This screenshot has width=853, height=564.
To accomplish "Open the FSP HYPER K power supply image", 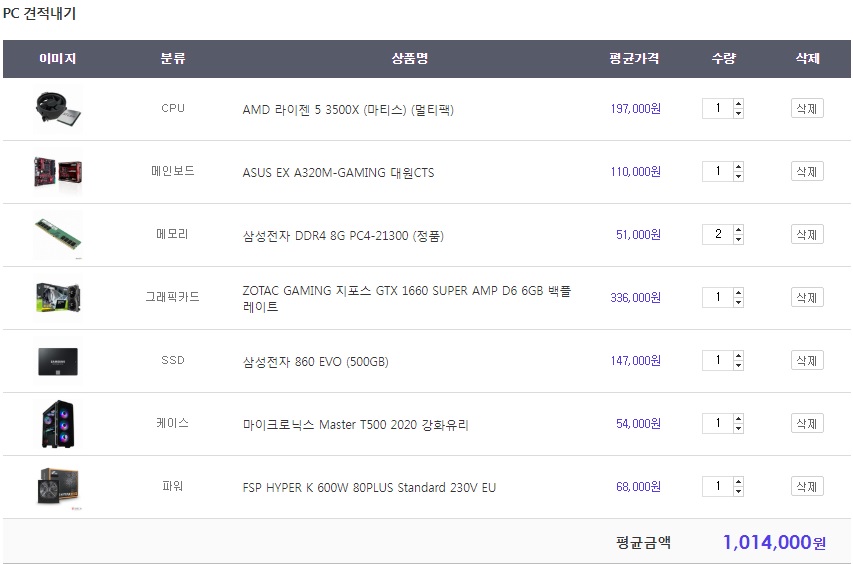I will coord(58,487).
